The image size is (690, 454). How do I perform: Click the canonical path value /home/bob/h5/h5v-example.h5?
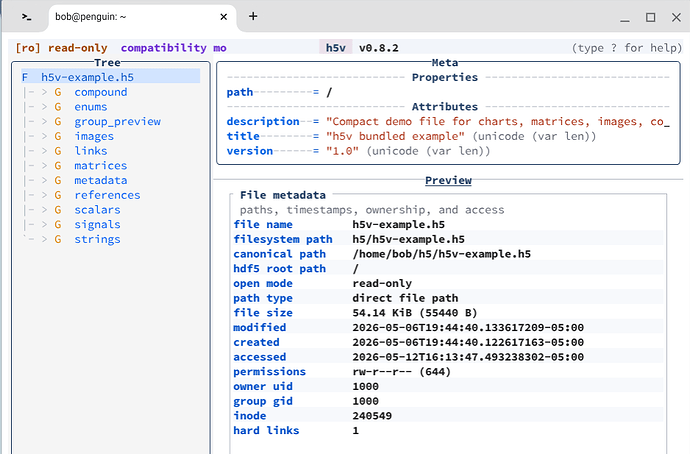click(442, 254)
